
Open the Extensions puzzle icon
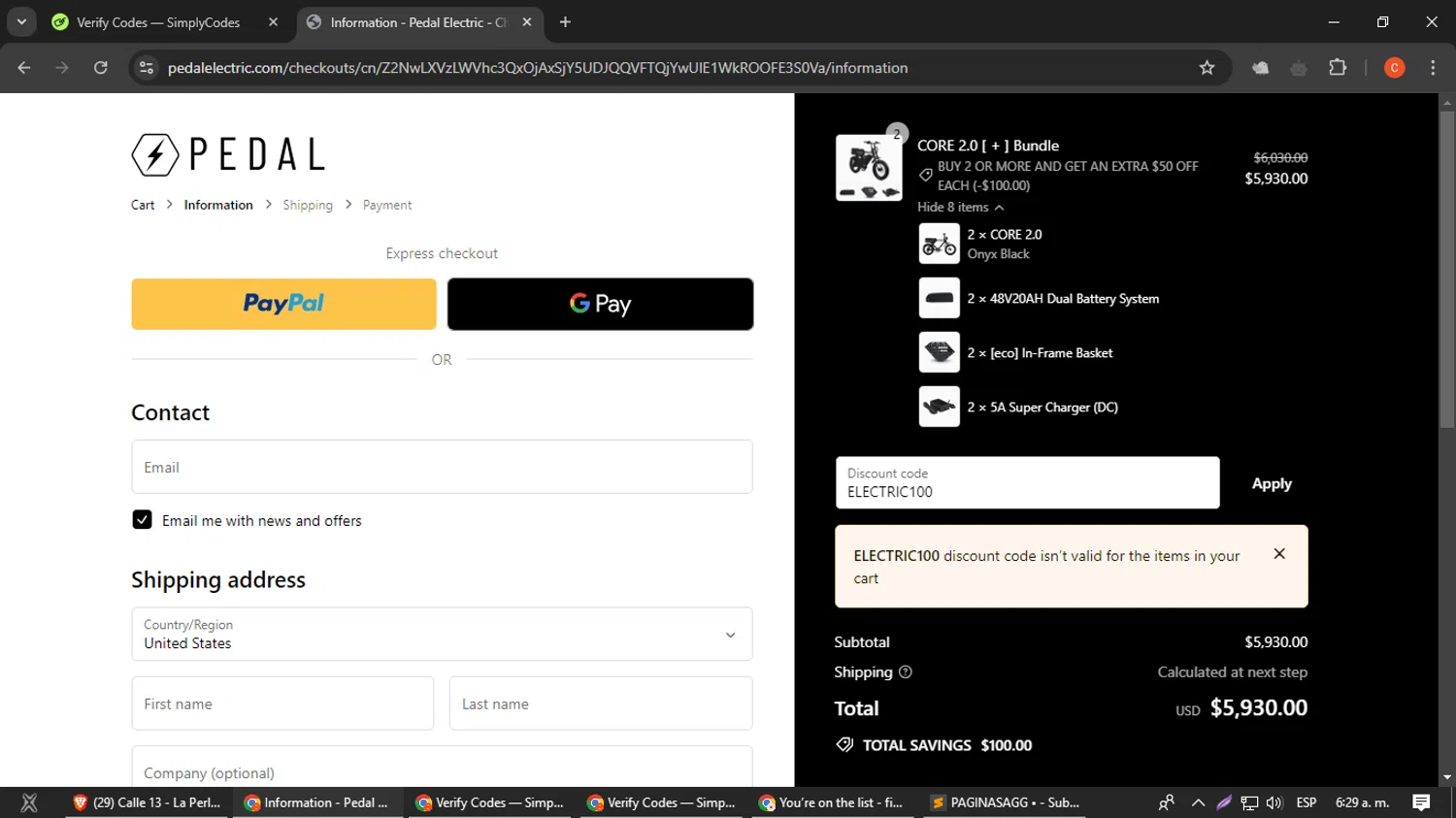(1338, 68)
